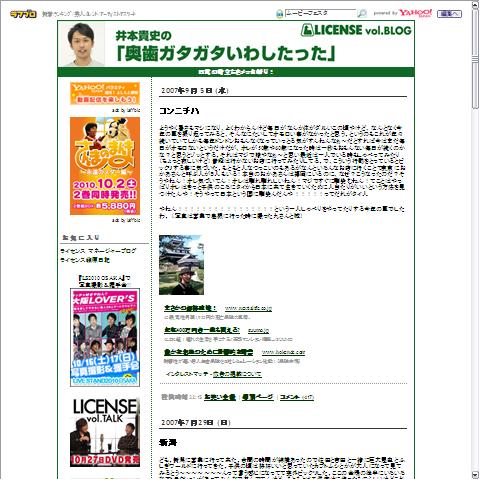Open the 大阪LOVER'S event banner
This screenshot has width=480, height=480.
tap(105, 337)
